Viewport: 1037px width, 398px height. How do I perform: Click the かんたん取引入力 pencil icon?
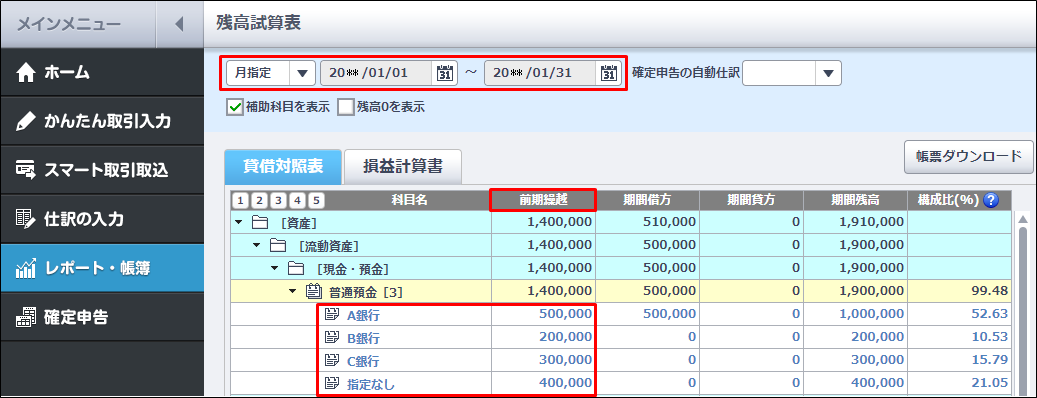(25, 122)
